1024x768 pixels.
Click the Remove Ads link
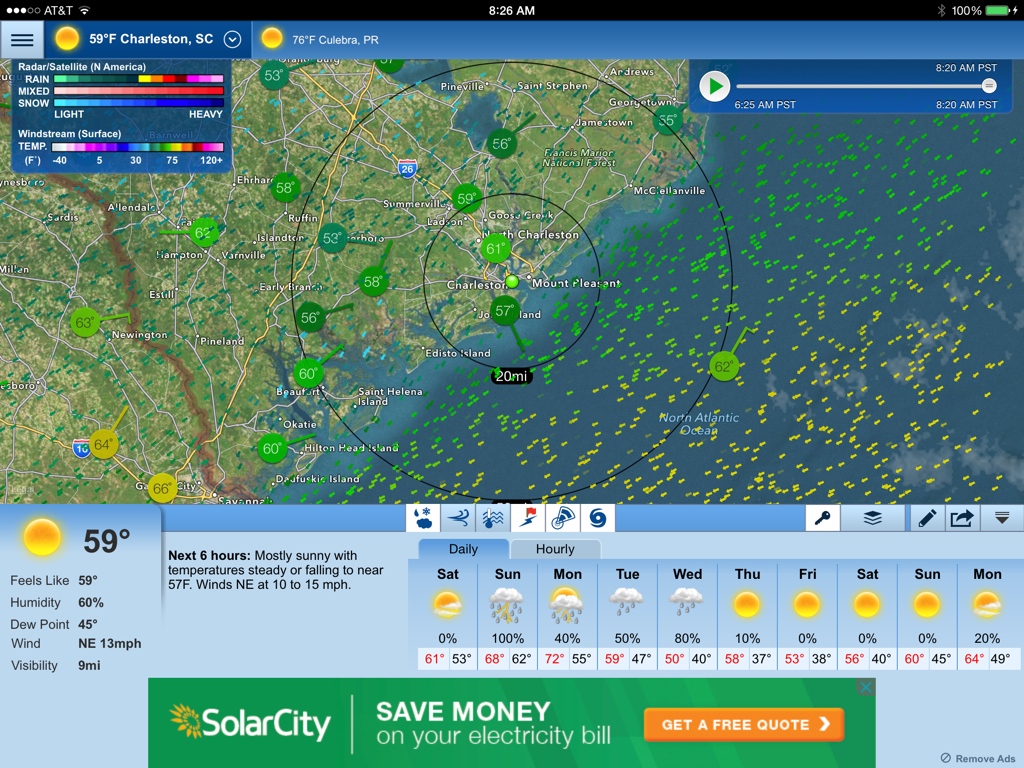point(978,758)
